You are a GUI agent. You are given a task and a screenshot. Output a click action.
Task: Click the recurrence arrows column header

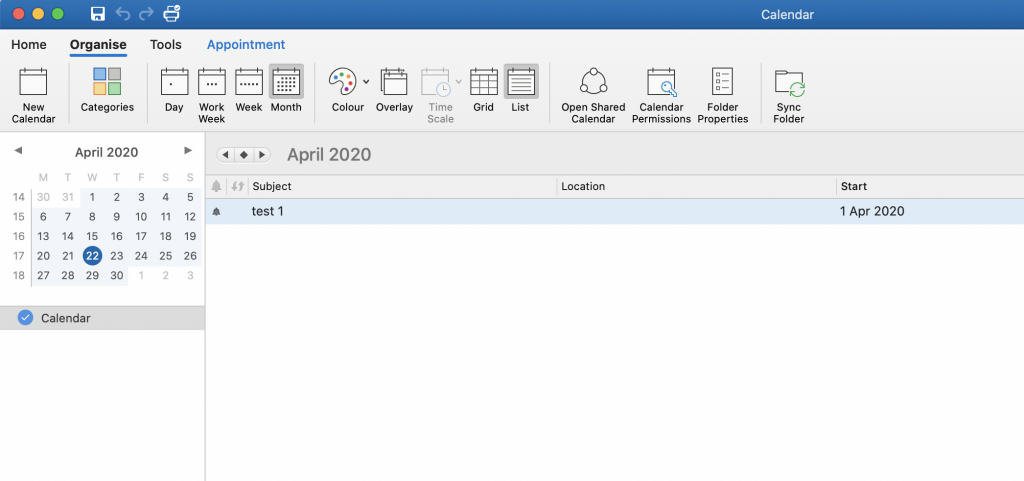238,187
